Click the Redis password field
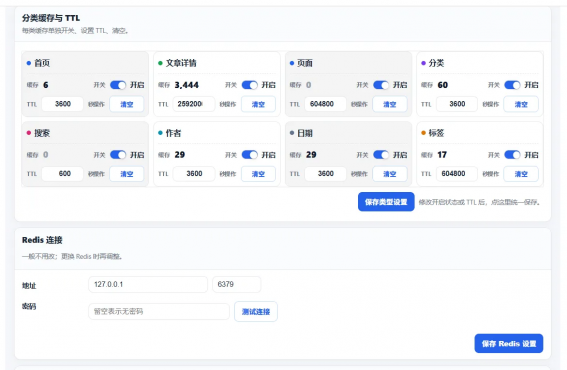Image resolution: width=567 pixels, height=370 pixels. click(159, 311)
